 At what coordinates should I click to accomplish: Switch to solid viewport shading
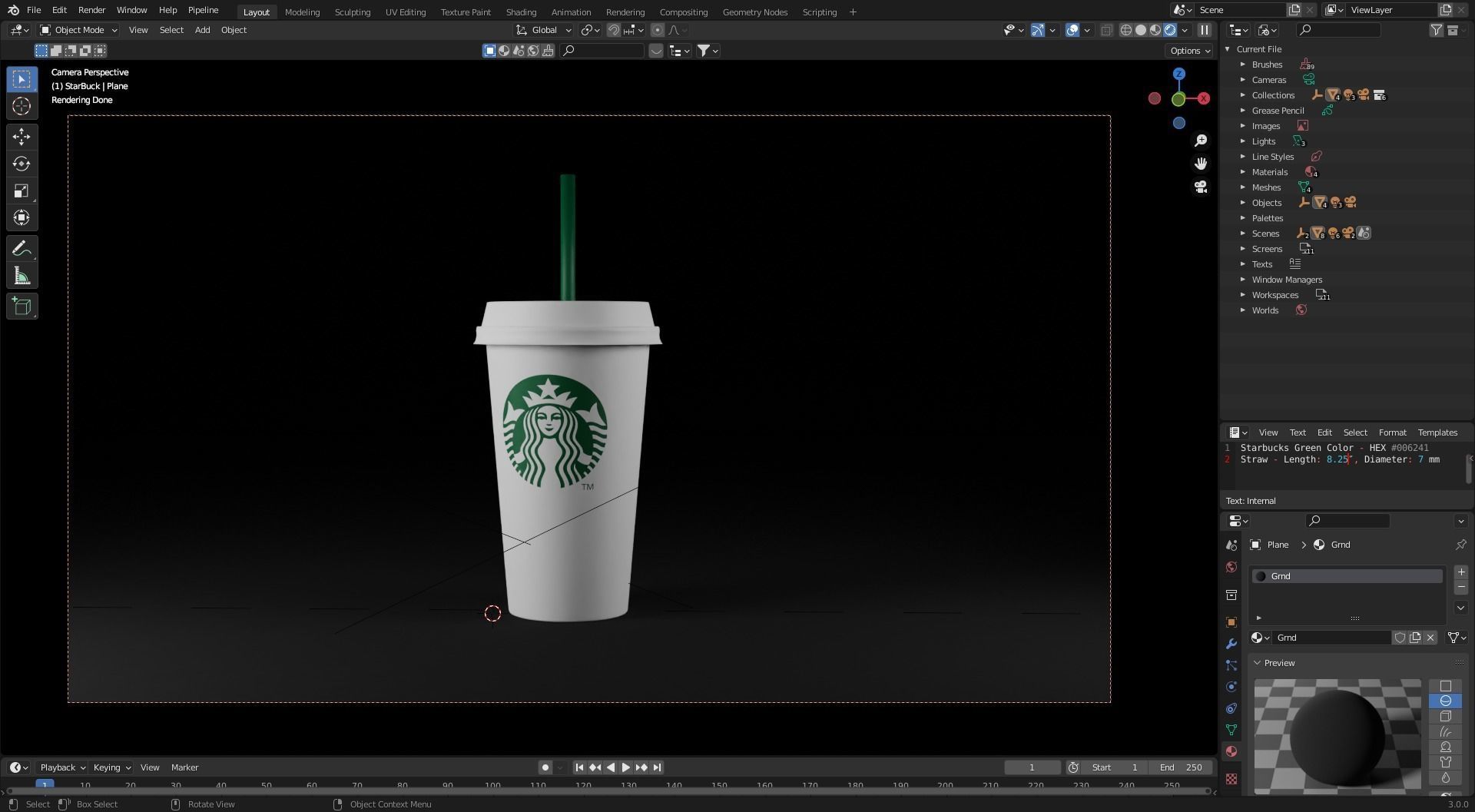[x=1141, y=30]
